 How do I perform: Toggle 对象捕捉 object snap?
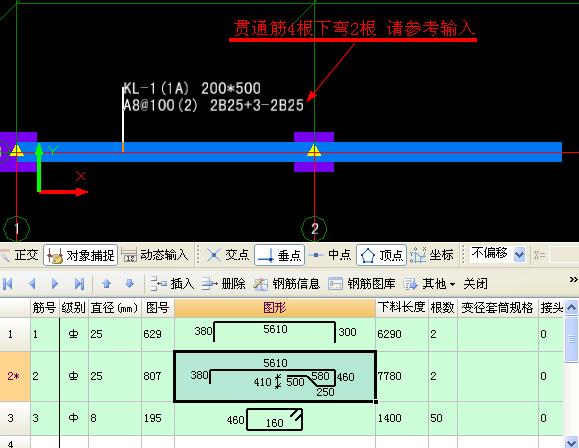80,255
